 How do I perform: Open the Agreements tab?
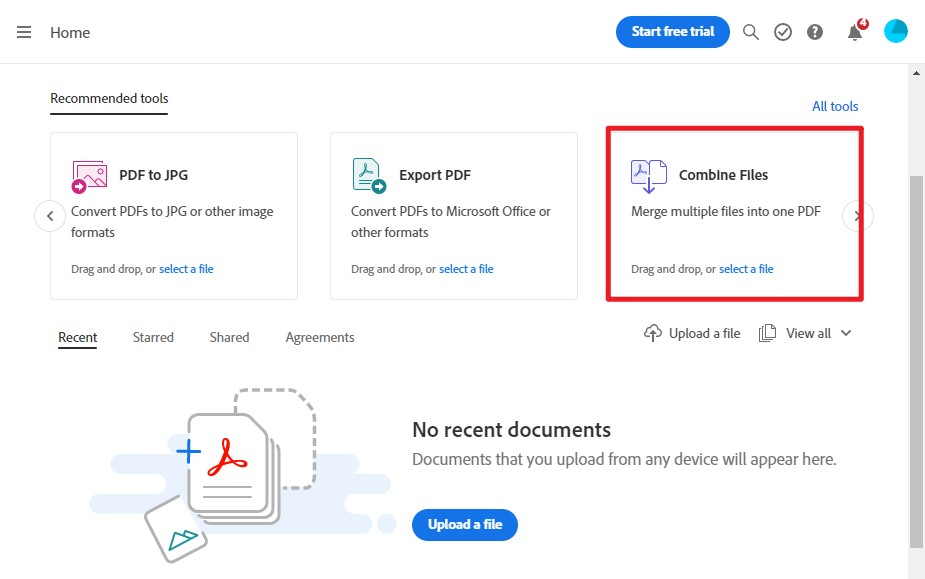(320, 337)
